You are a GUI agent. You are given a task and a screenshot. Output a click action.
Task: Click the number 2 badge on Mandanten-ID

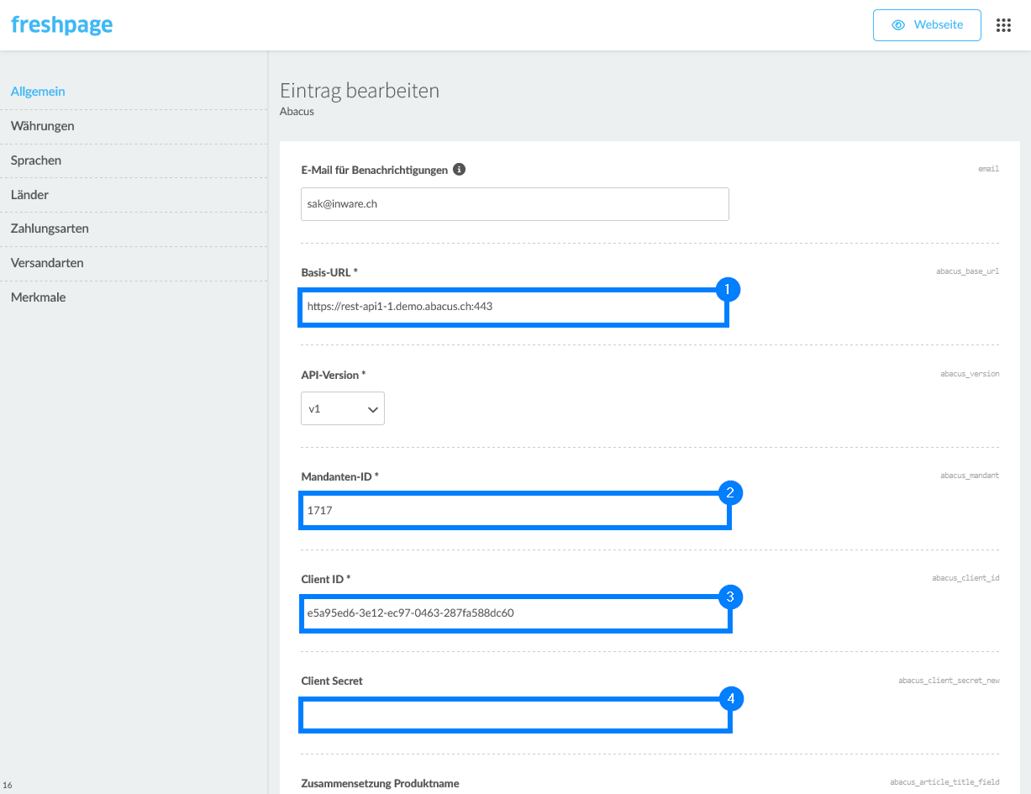coord(730,493)
